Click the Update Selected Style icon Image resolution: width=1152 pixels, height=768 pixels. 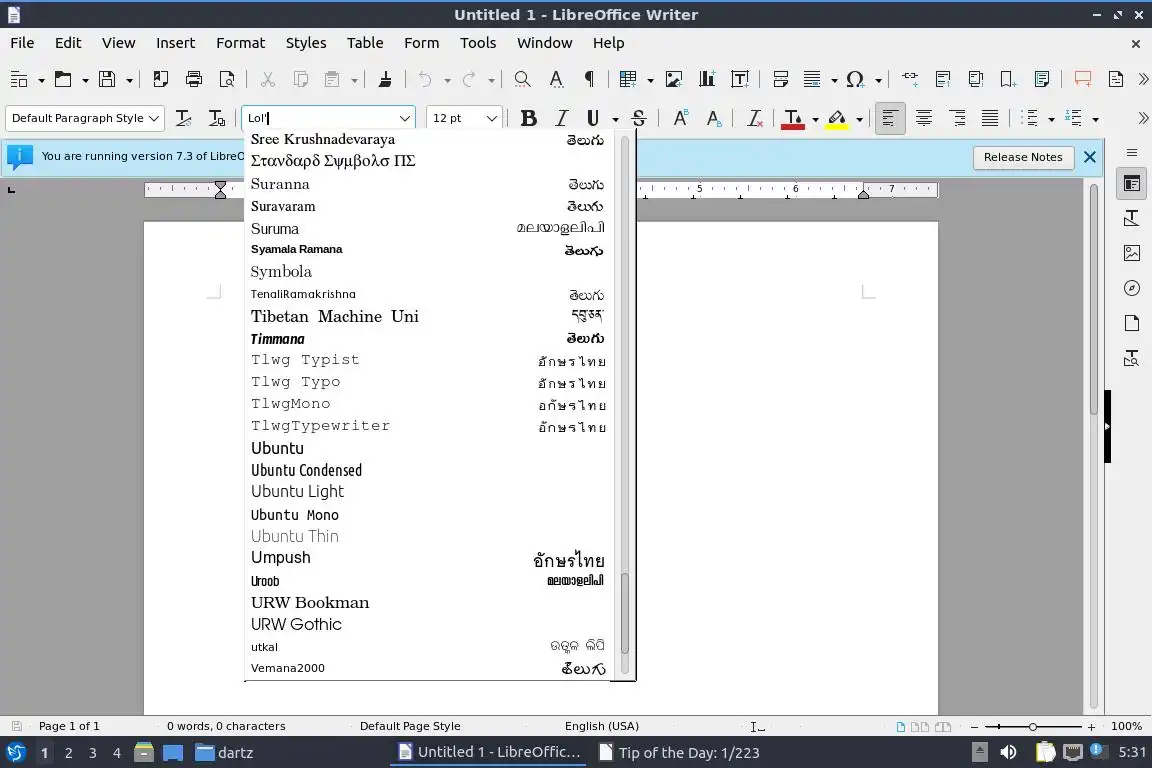[x=184, y=118]
